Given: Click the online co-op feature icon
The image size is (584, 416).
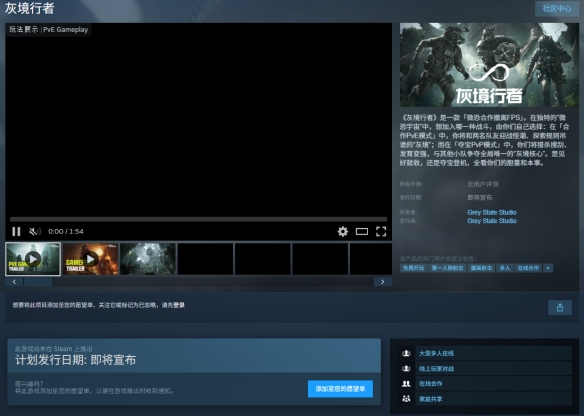Looking at the screenshot, I should point(406,384).
